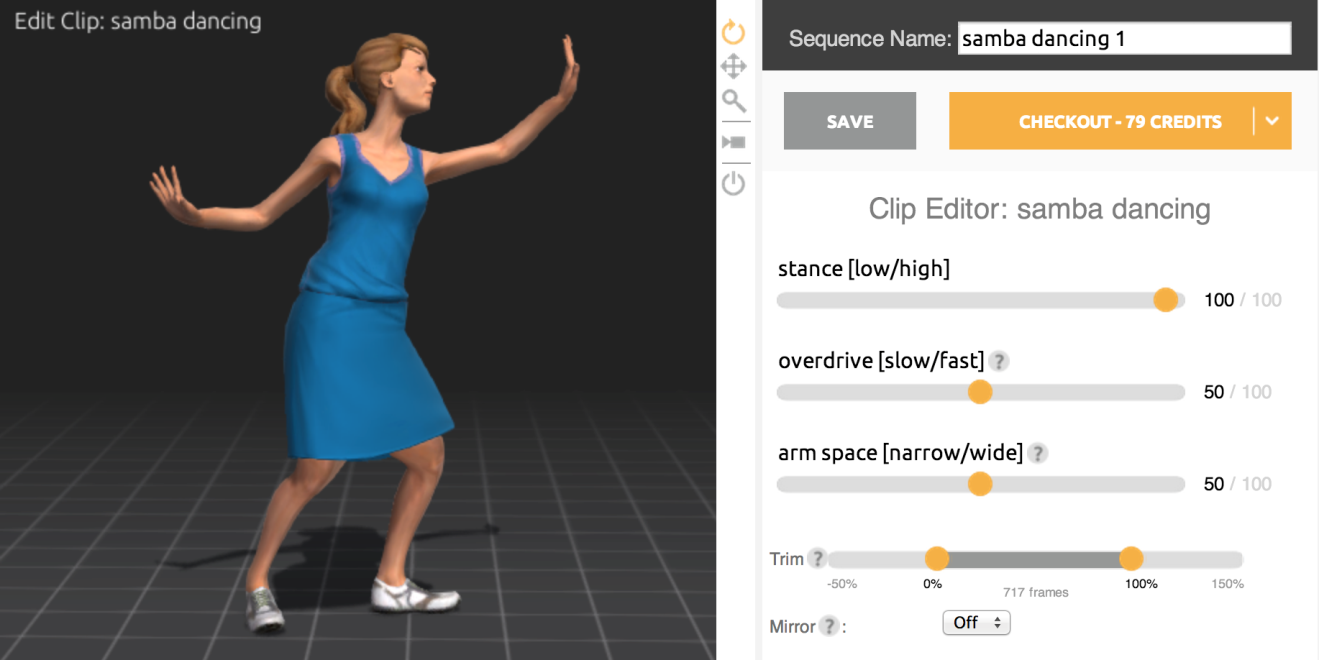
Task: Click the power reset icon
Action: click(x=734, y=184)
